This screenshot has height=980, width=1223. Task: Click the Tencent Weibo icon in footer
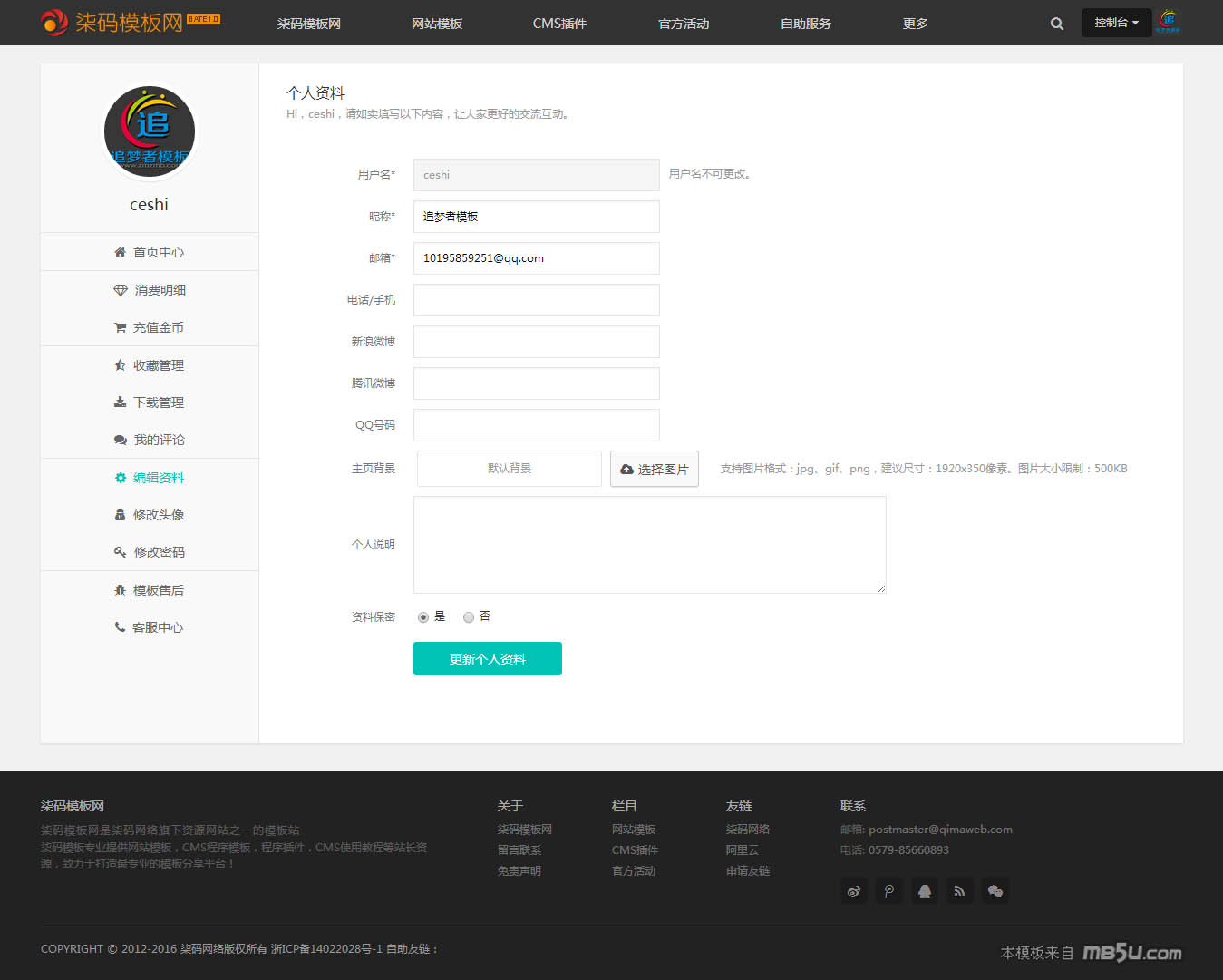[x=889, y=891]
